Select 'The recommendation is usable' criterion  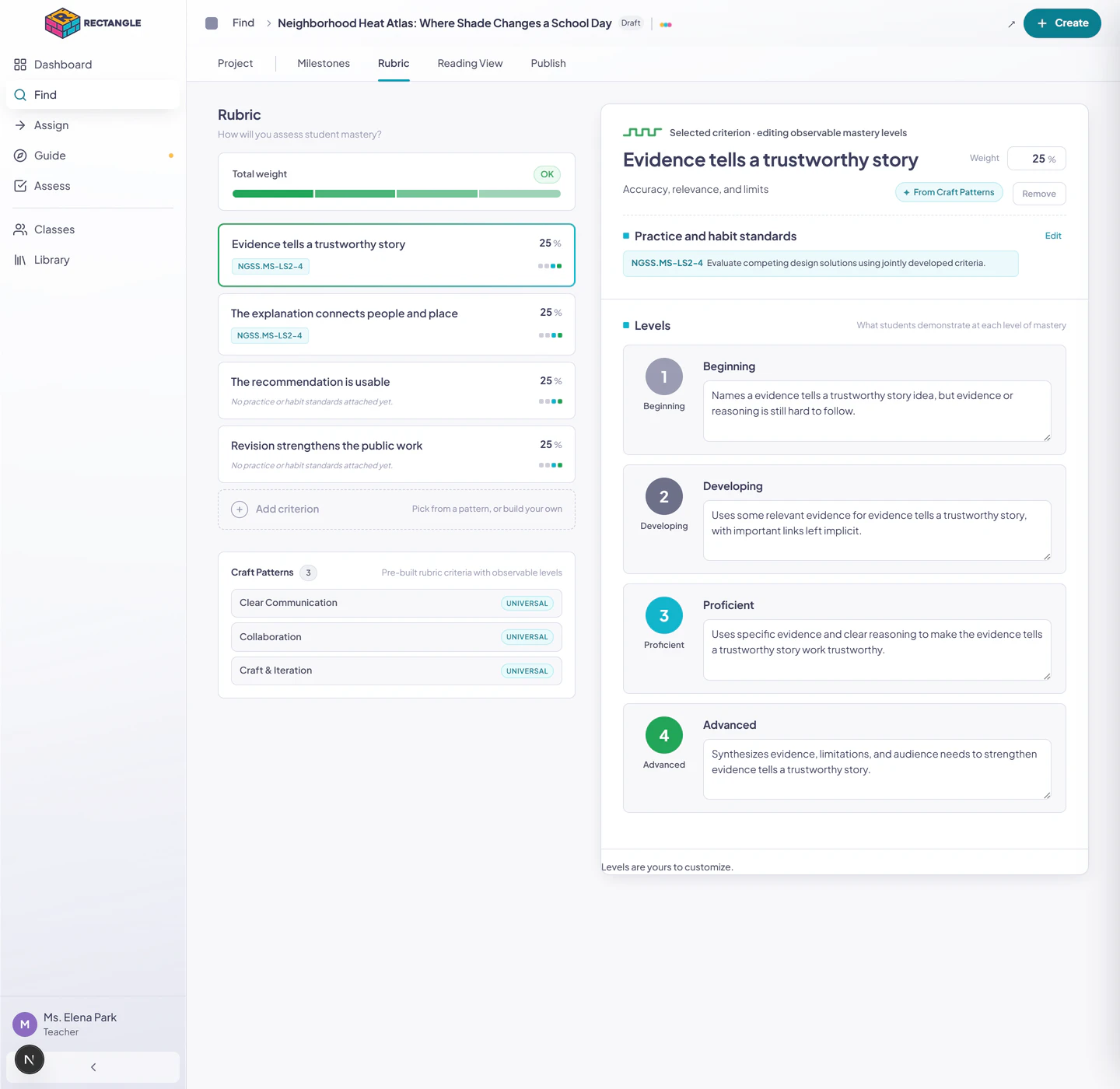point(397,390)
